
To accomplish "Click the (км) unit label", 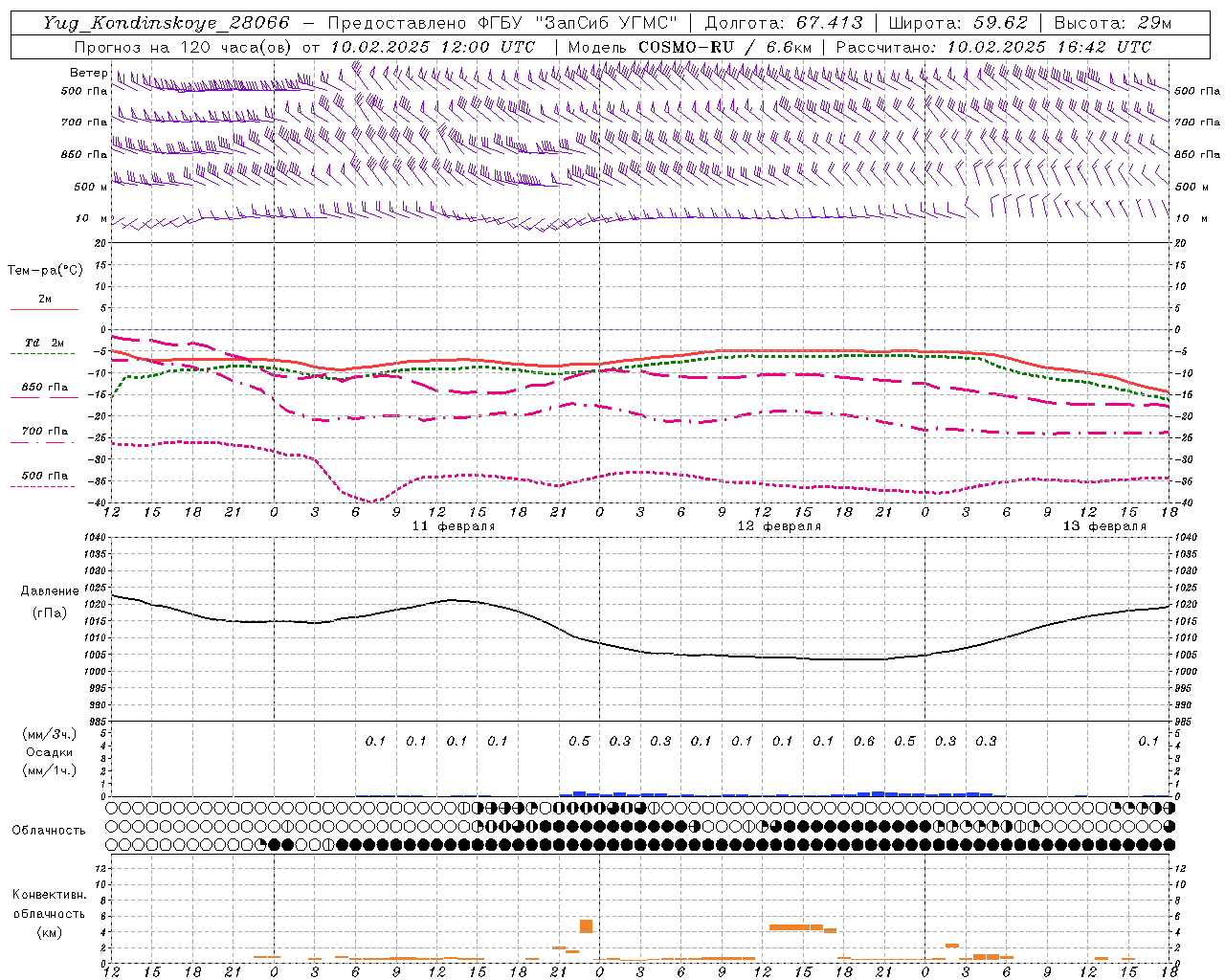I will tap(49, 931).
